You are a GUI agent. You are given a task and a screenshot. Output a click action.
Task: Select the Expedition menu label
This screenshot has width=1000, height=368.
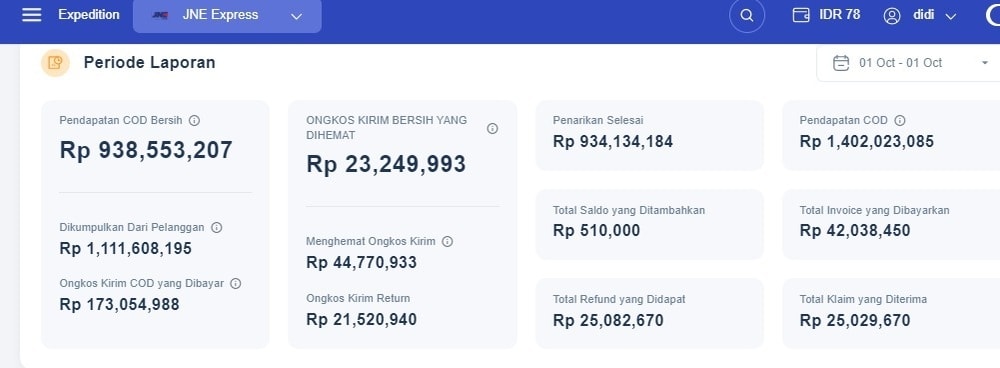(89, 15)
